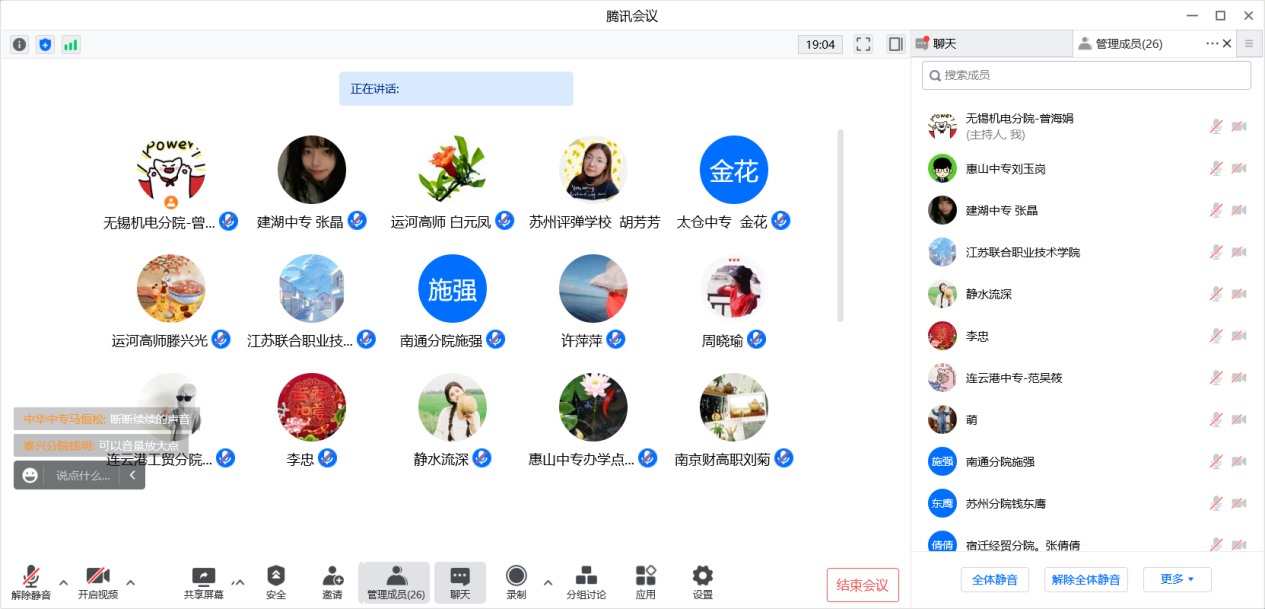Expand audio options arrow beside 解除静音
This screenshot has width=1265, height=609.
pos(63,582)
